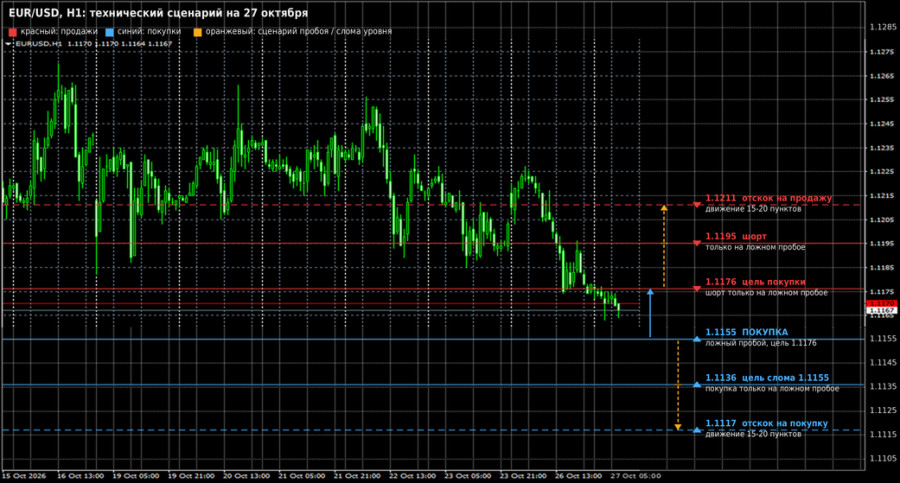Click the red triangle marker at 1.1211

[x=697, y=204]
